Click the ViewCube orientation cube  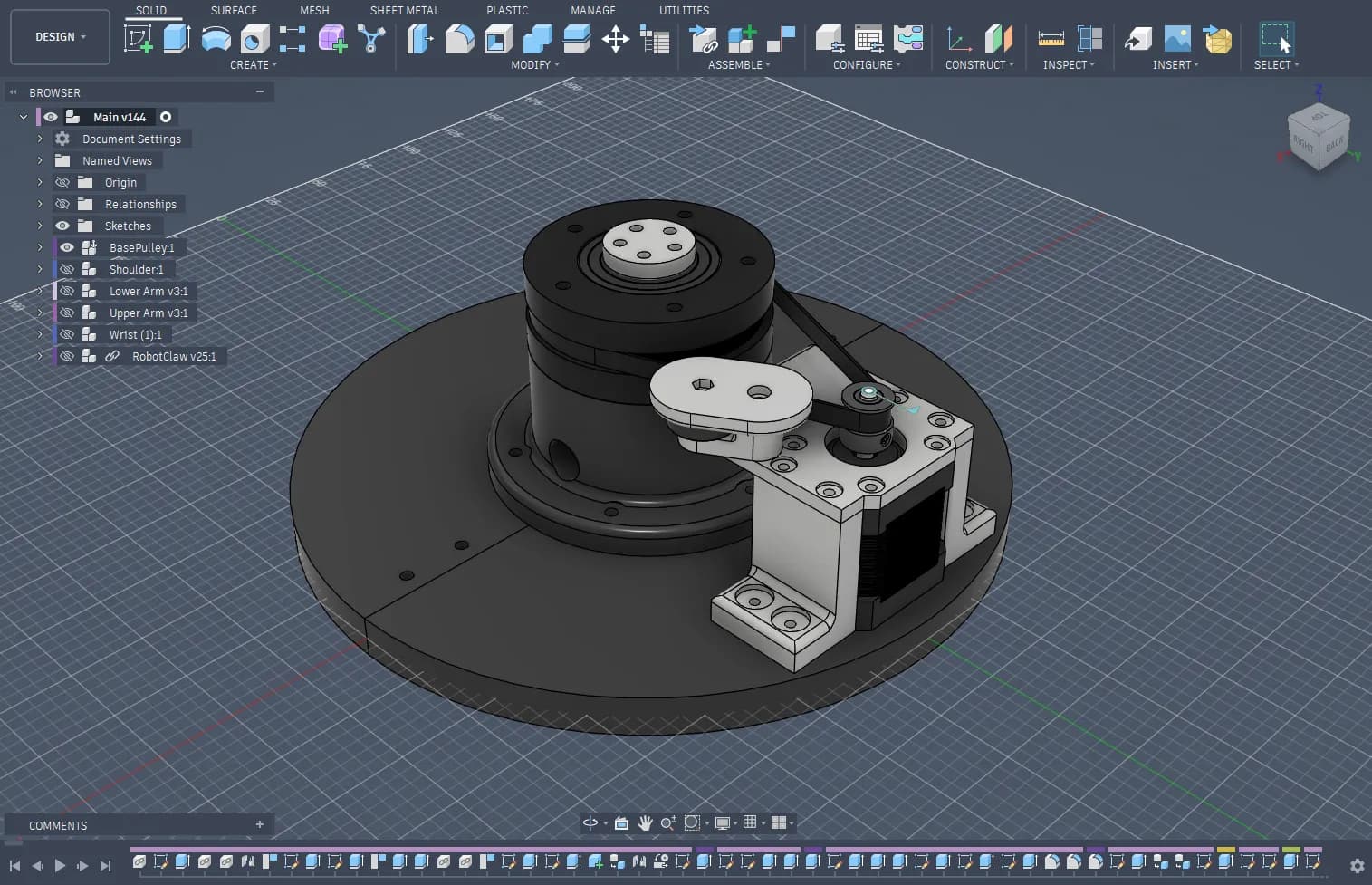click(1319, 136)
